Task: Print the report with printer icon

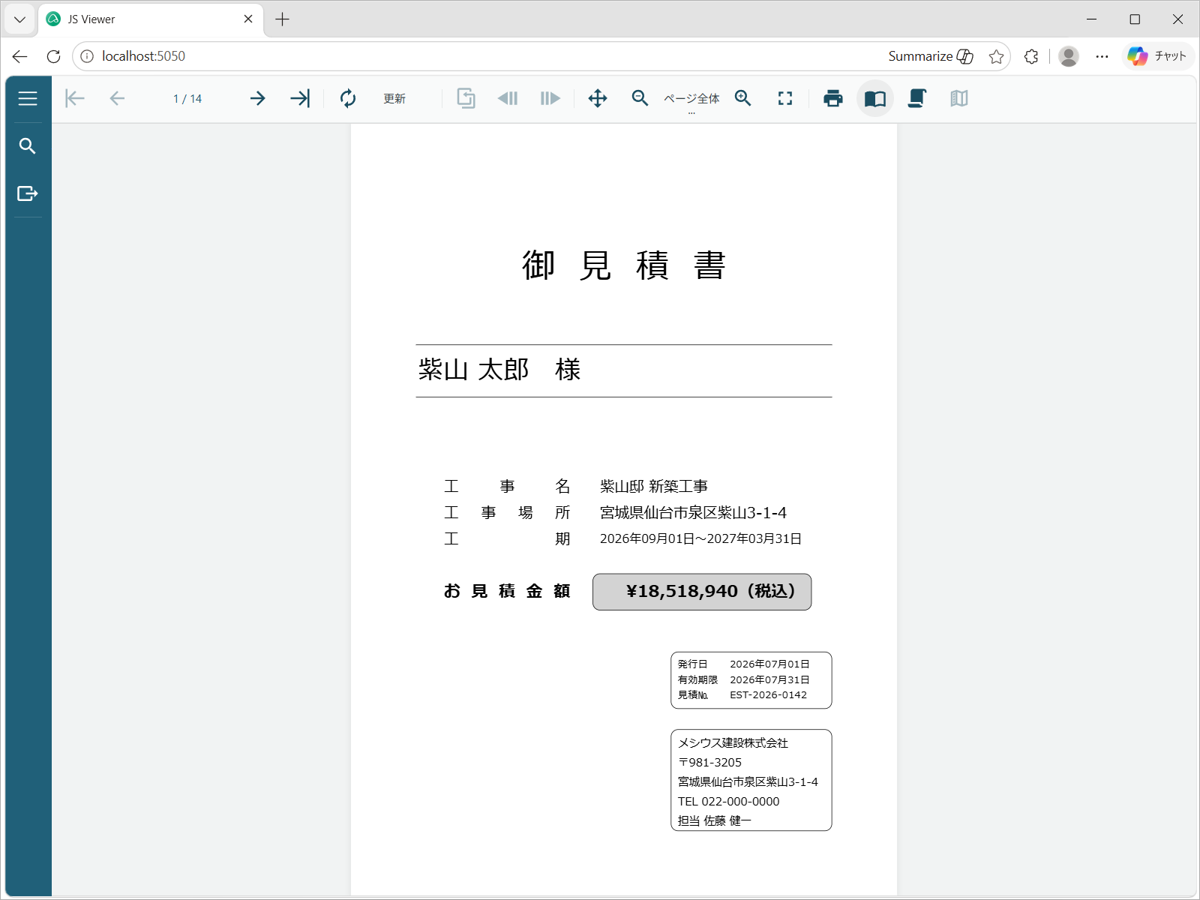Action: click(x=833, y=98)
